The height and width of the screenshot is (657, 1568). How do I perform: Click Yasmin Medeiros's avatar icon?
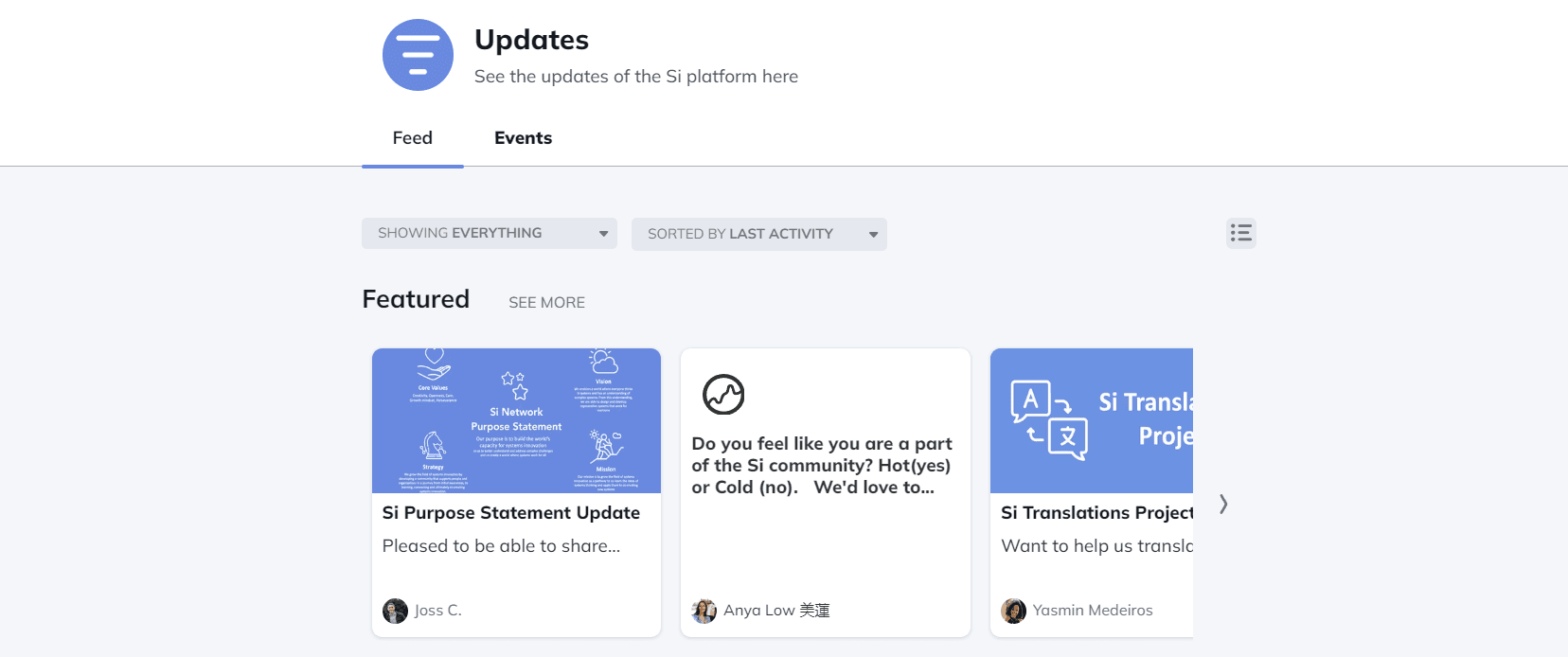click(x=1012, y=611)
